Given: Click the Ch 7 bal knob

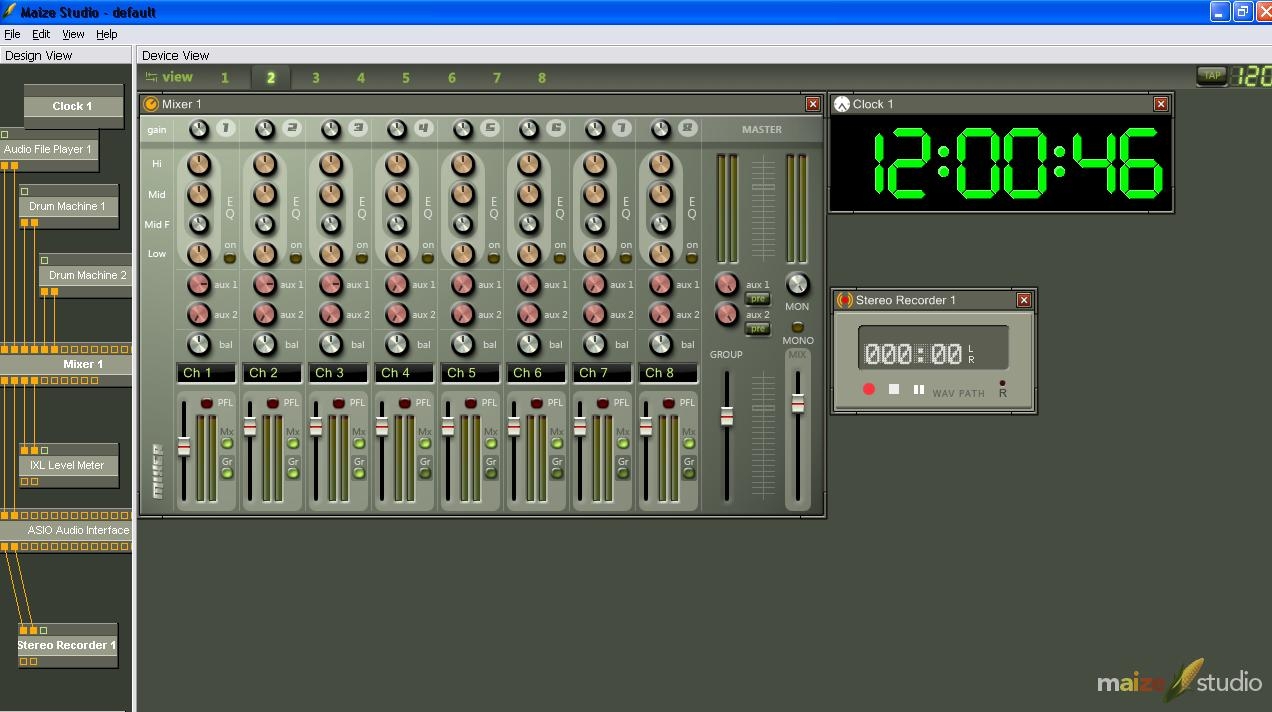Looking at the screenshot, I should pyautogui.click(x=595, y=345).
